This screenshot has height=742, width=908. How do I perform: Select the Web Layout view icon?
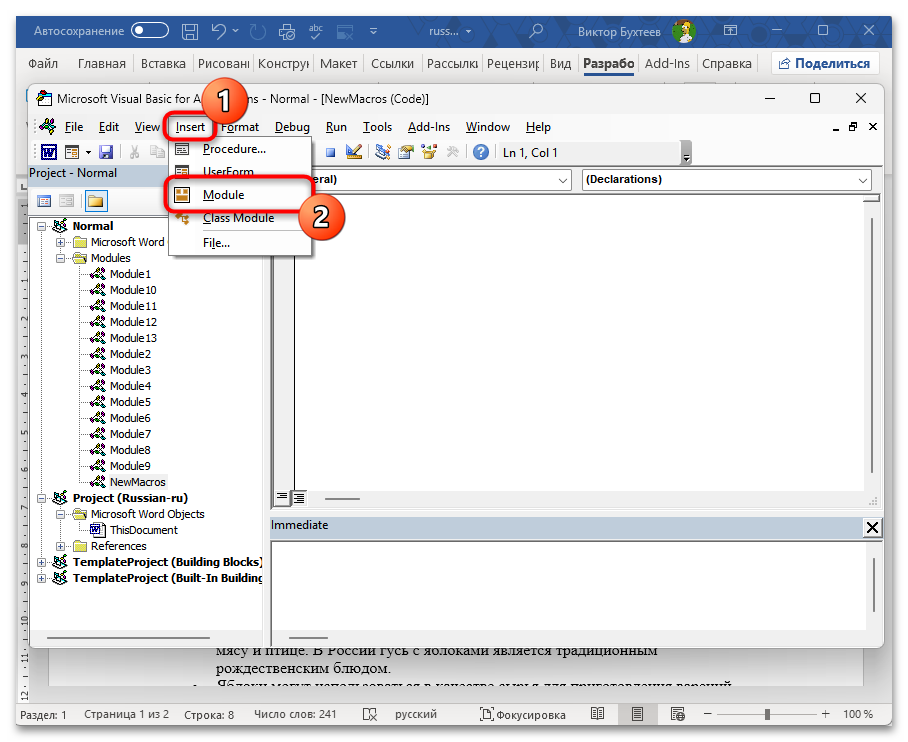(x=678, y=714)
